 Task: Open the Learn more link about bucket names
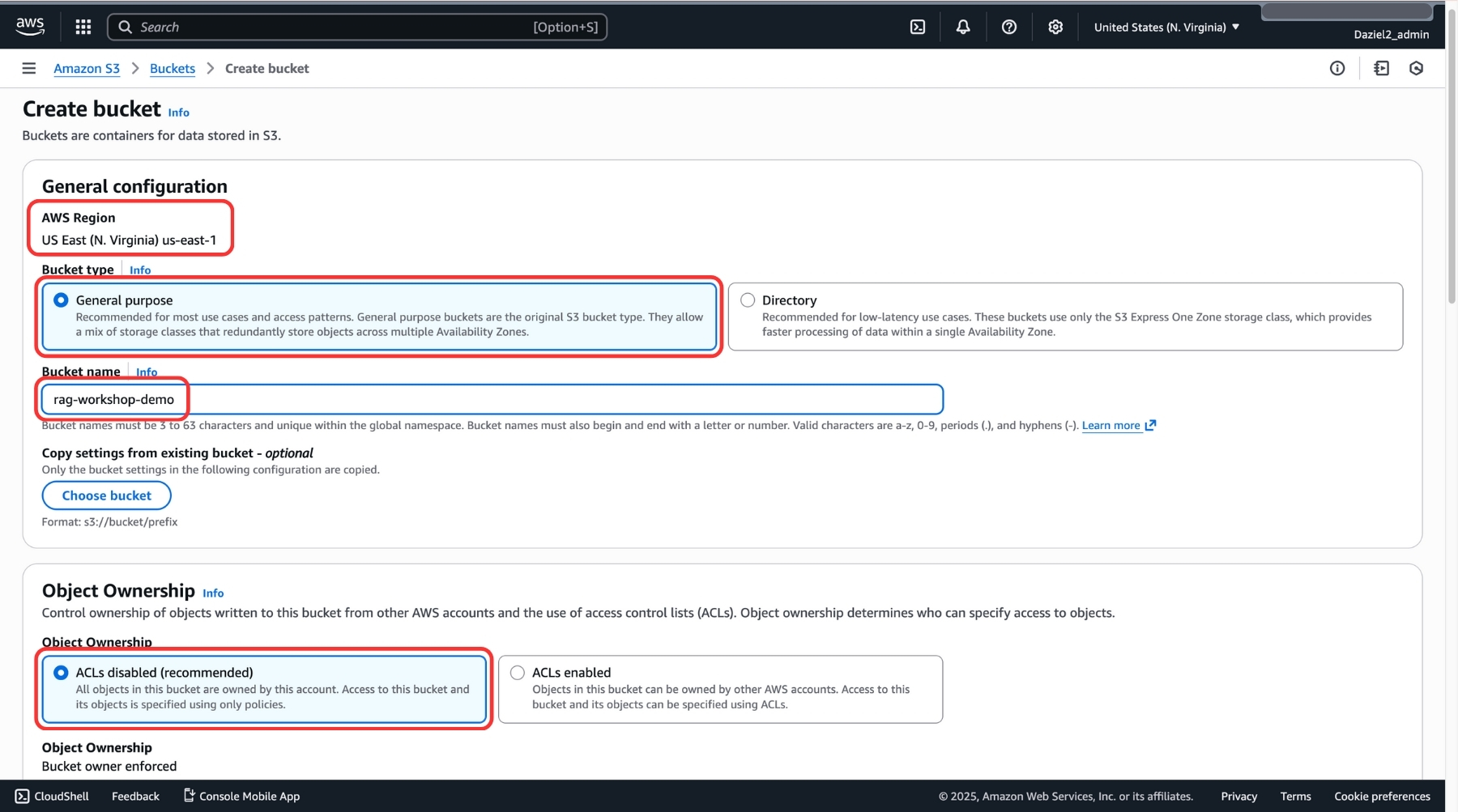(x=1112, y=425)
